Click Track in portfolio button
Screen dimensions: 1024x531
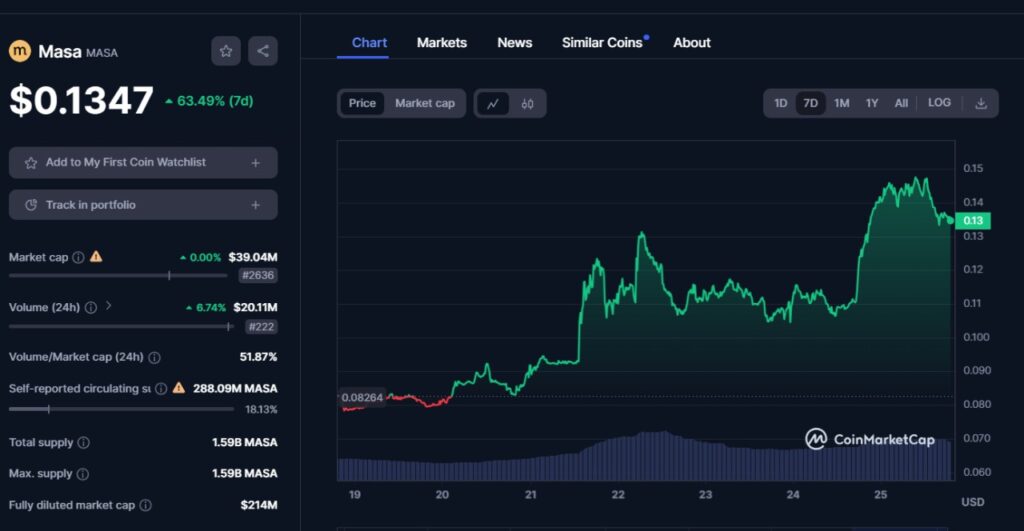(x=143, y=205)
